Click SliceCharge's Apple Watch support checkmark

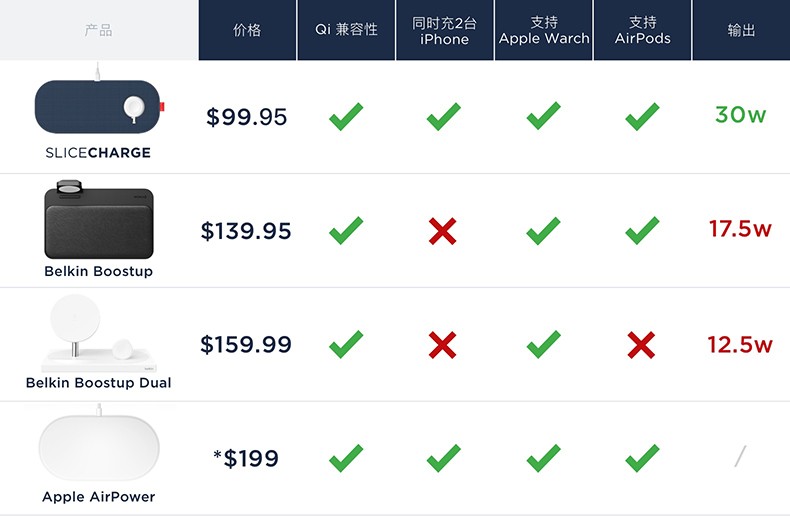click(544, 115)
